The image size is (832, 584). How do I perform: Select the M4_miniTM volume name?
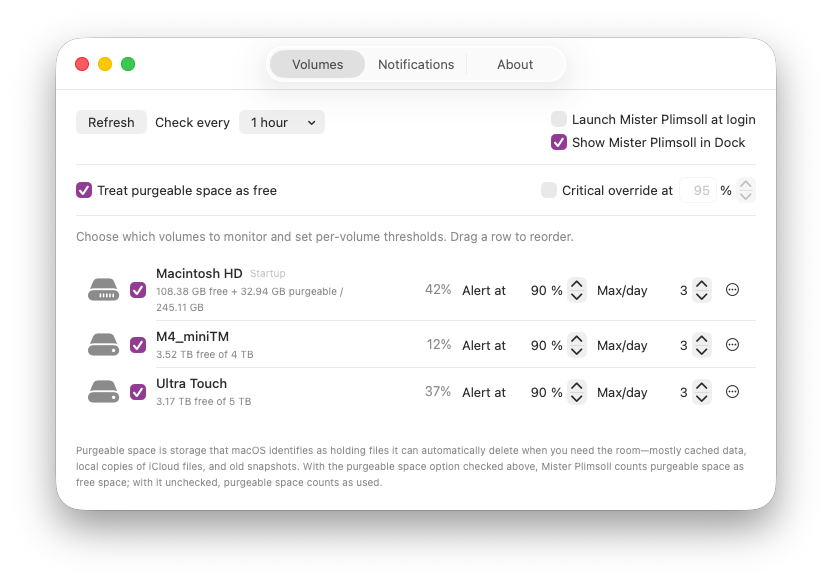[x=193, y=337]
